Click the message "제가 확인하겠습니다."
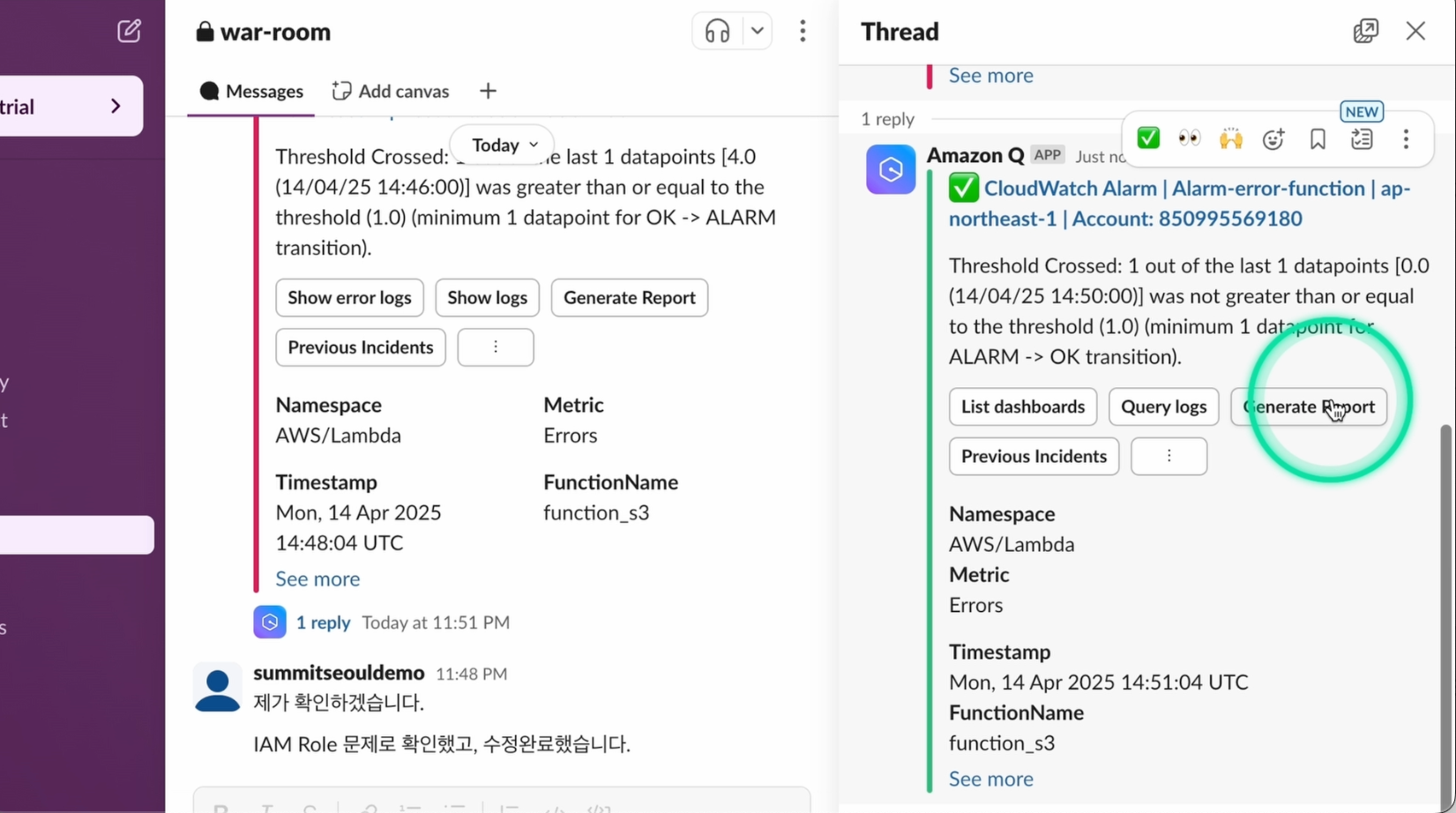 (x=339, y=703)
